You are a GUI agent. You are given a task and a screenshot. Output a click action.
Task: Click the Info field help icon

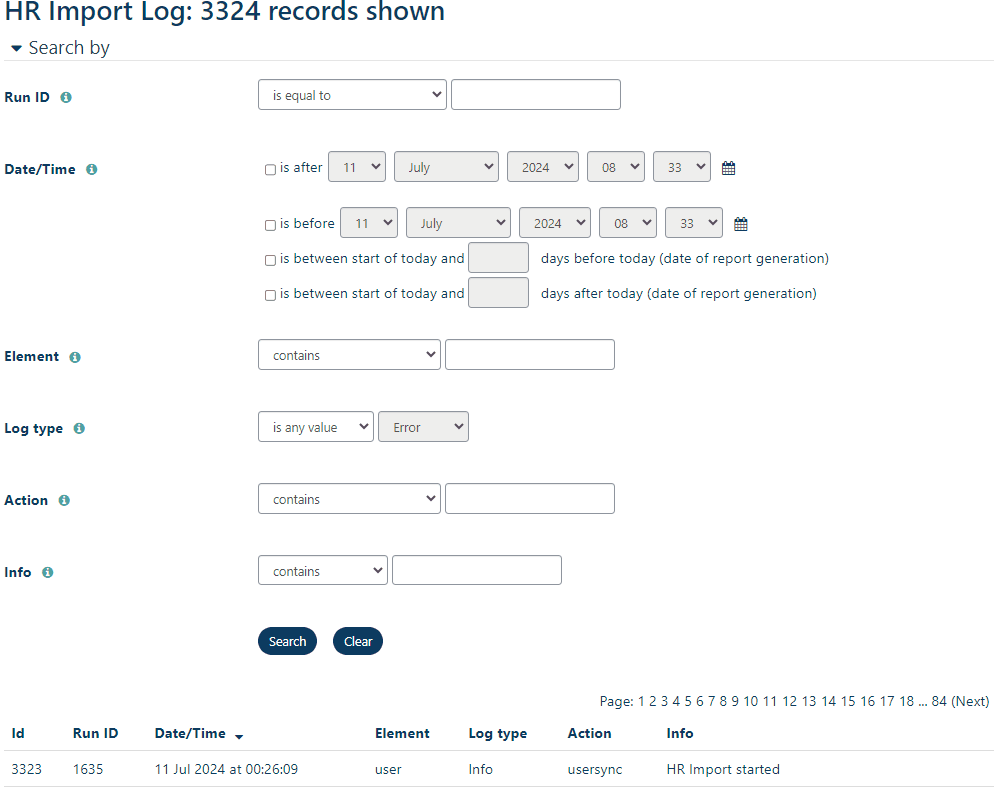[x=47, y=573]
